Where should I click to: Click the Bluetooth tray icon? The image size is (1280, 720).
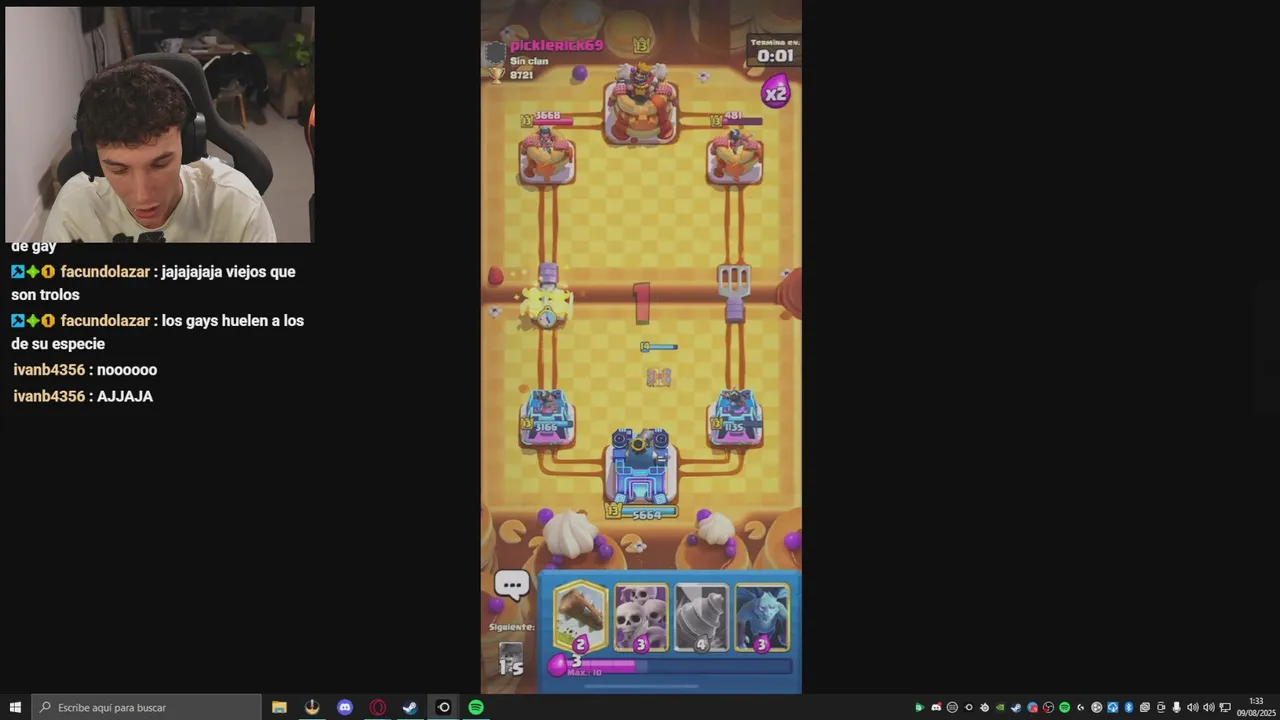click(1128, 707)
